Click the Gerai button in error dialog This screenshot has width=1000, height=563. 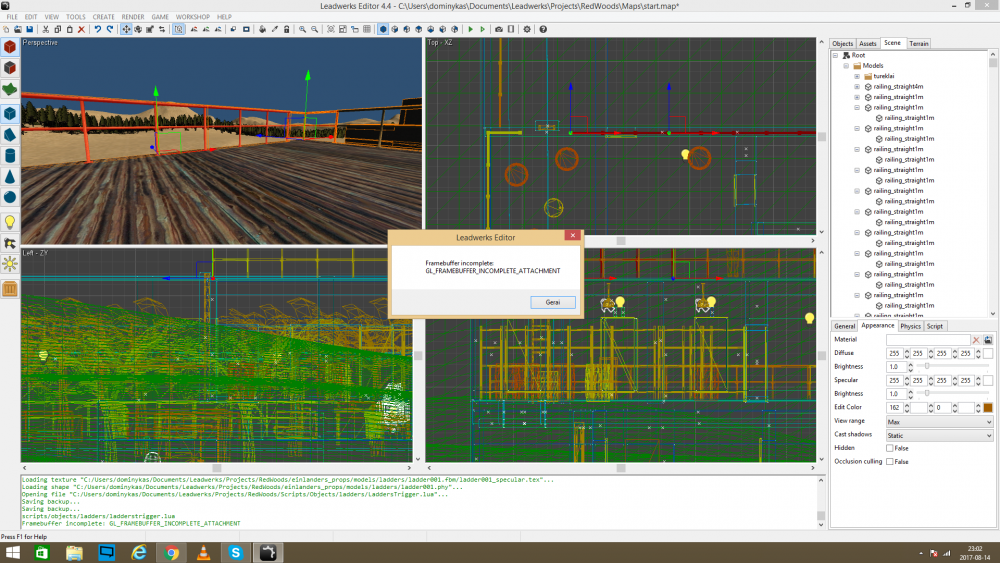[553, 301]
